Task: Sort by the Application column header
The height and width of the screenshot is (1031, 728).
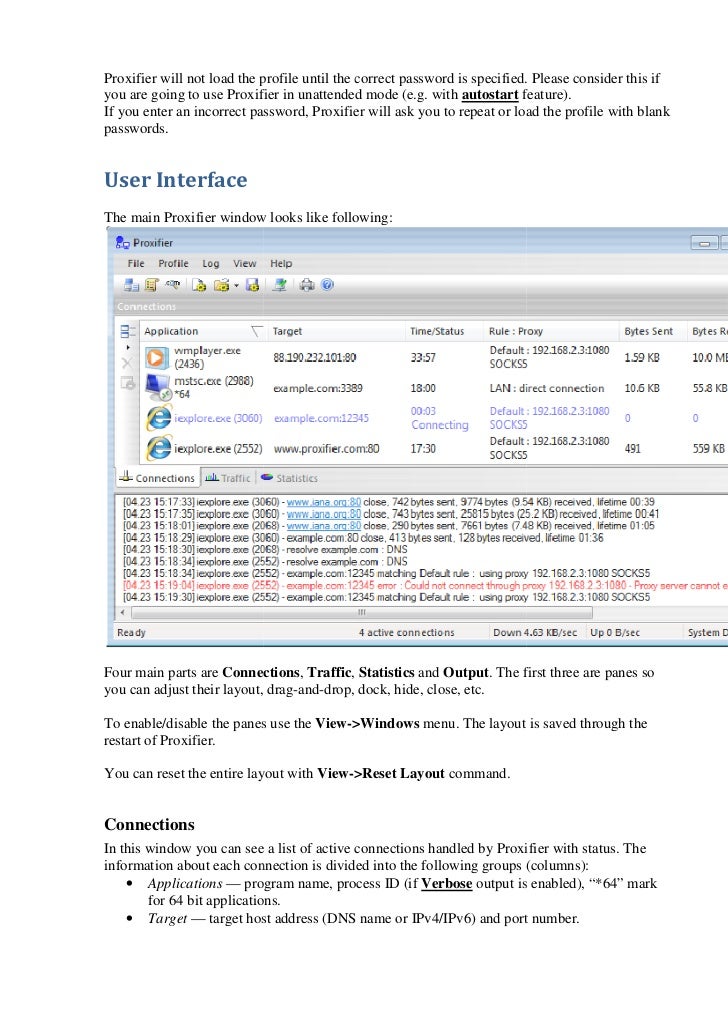Action: coord(203,331)
